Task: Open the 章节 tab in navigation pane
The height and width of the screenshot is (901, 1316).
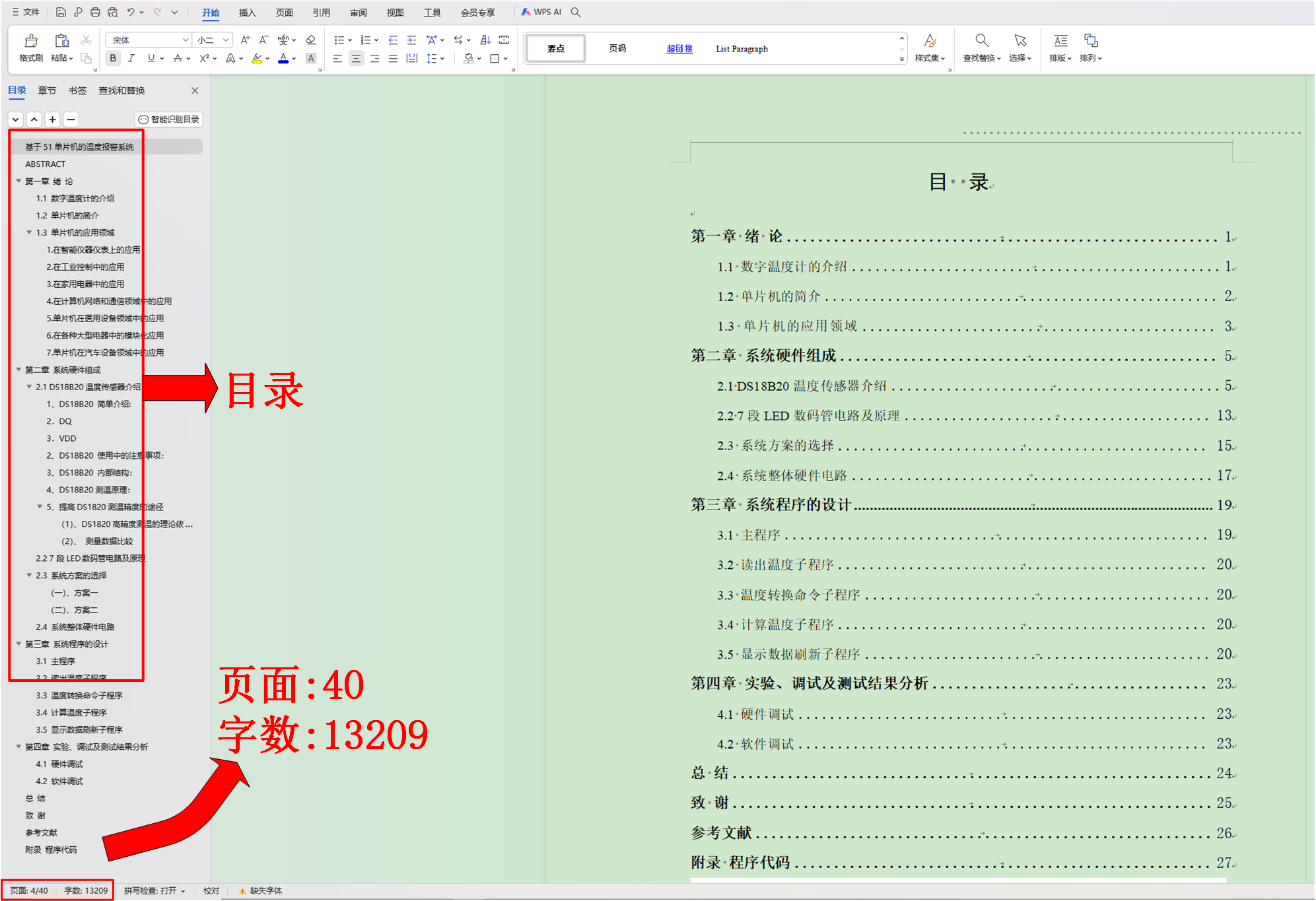Action: coord(47,90)
